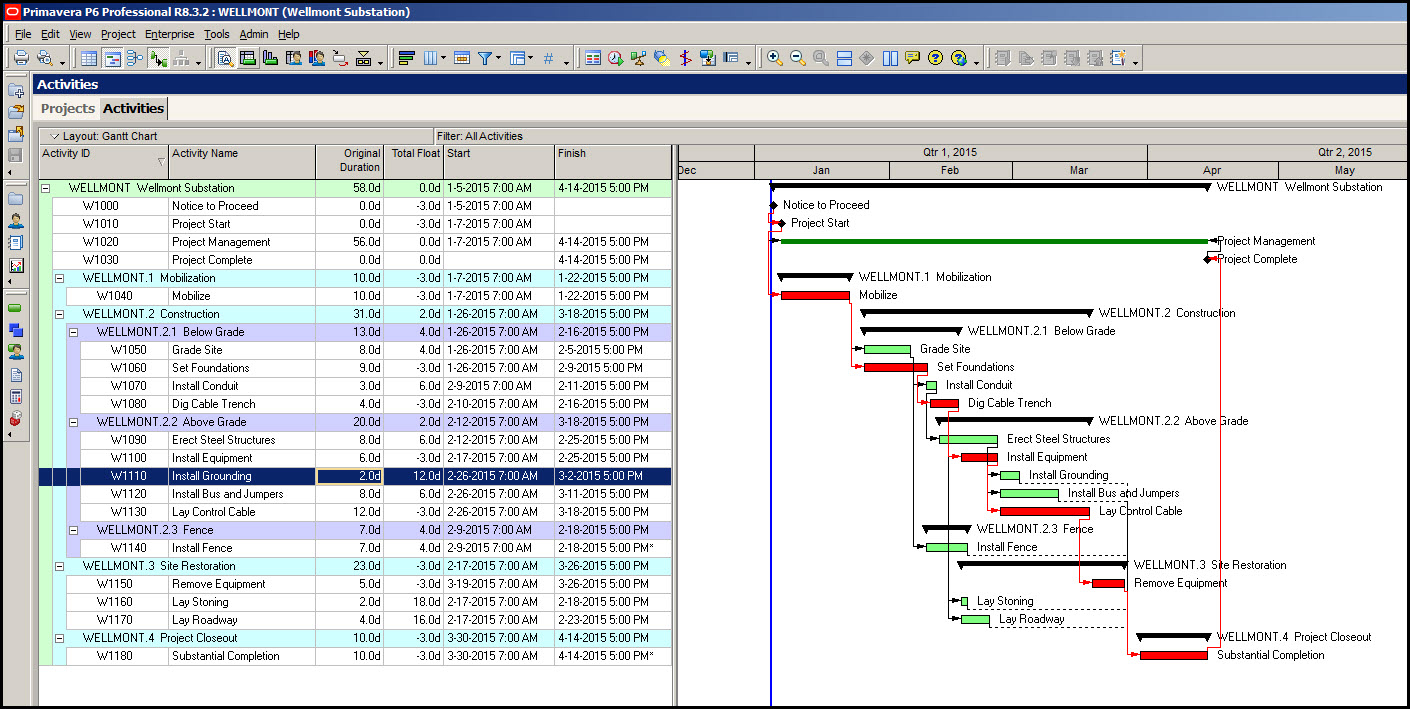Open the Resources icon in the sidebar
Screen dimensions: 1410x709
coord(16,220)
